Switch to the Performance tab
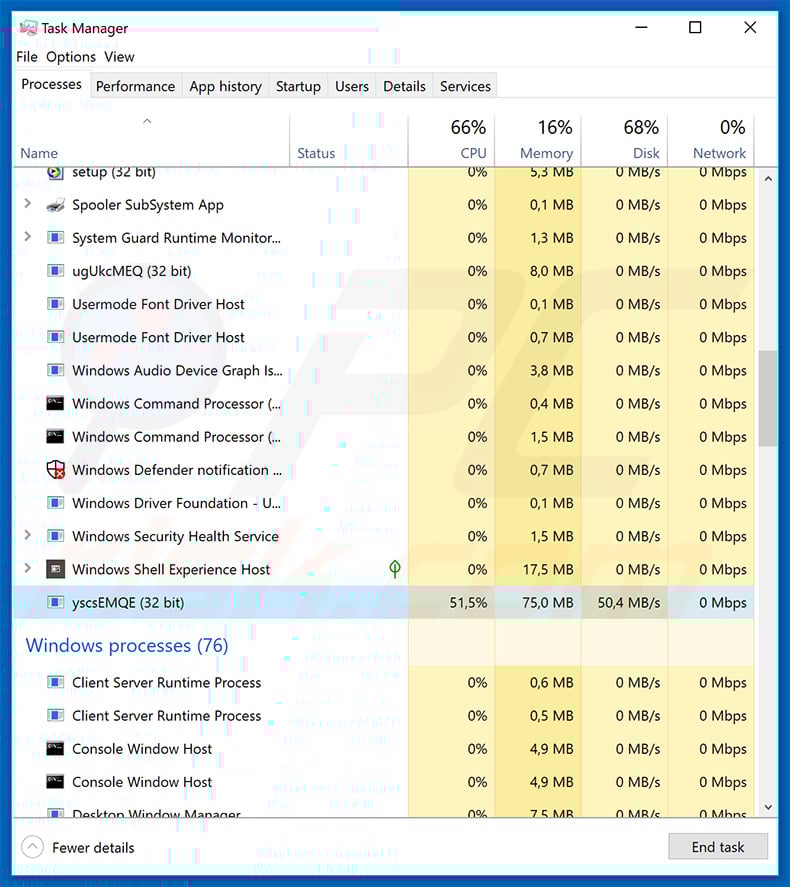 (136, 87)
